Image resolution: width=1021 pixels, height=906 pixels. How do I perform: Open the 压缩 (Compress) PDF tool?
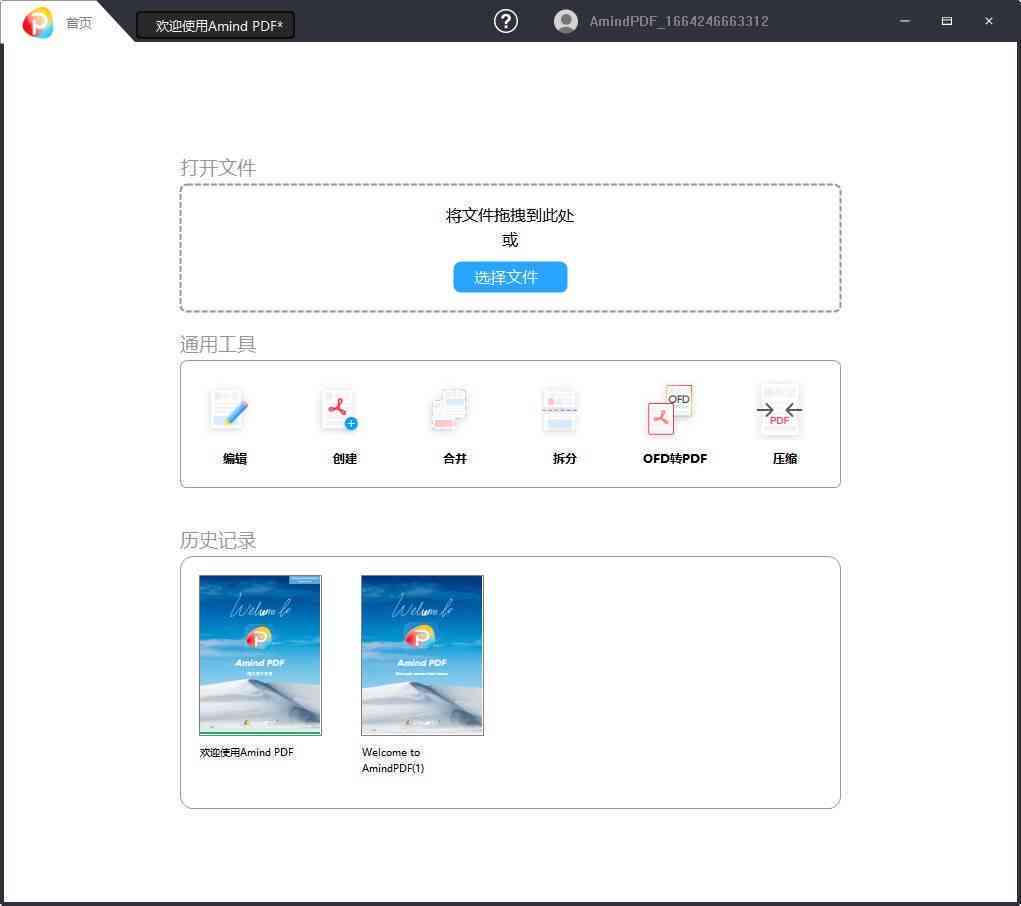[x=779, y=410]
